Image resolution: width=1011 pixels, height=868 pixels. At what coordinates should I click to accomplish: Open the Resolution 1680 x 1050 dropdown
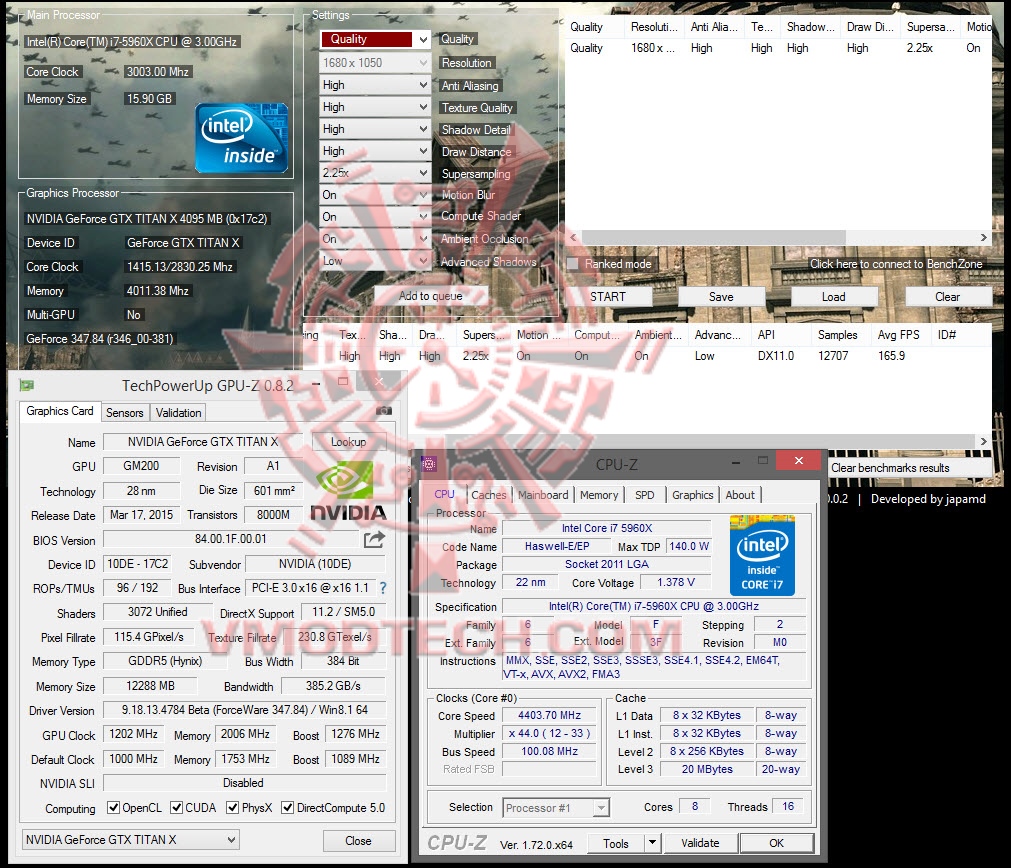(x=375, y=63)
